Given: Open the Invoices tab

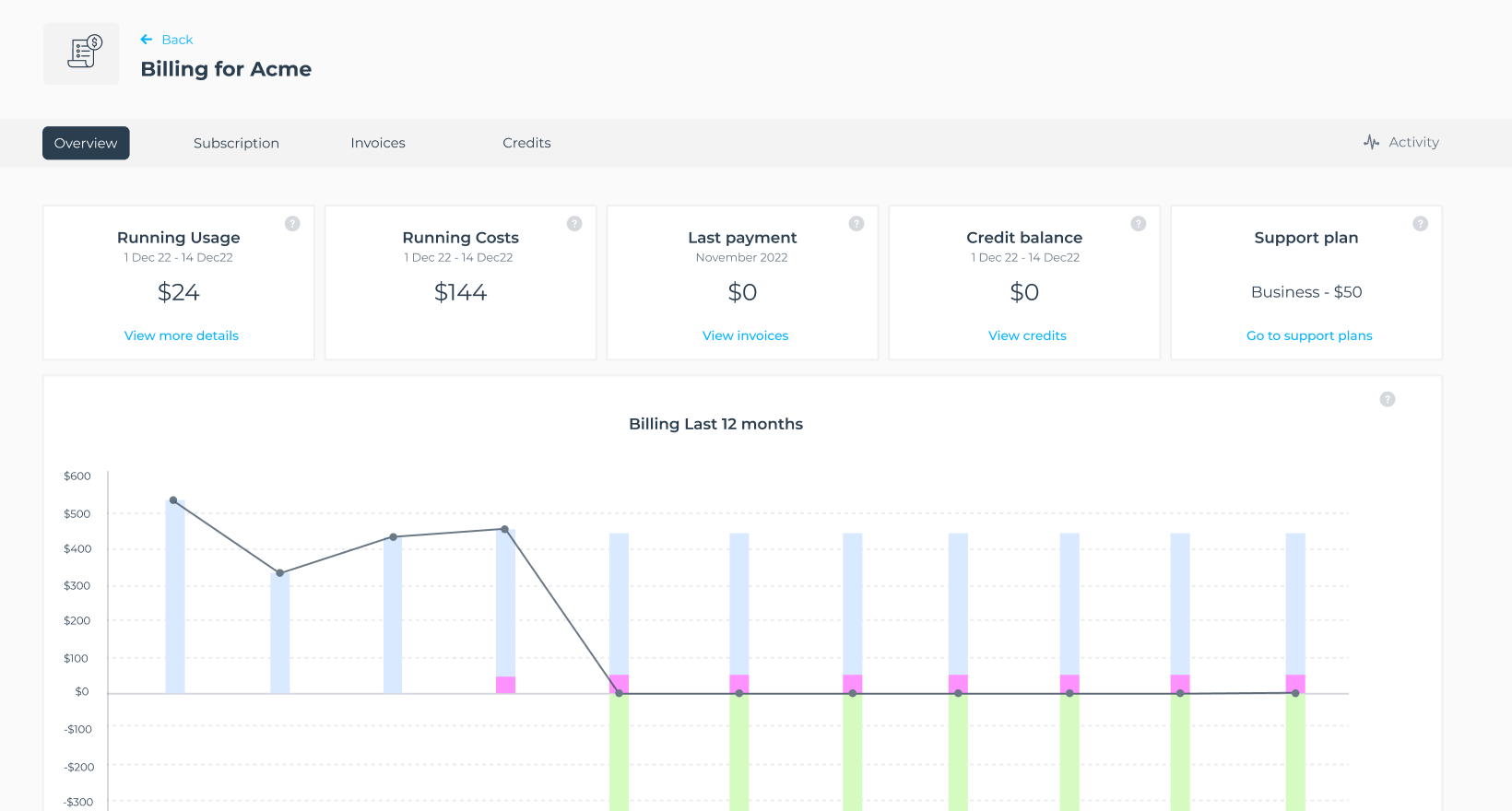Looking at the screenshot, I should [x=378, y=143].
